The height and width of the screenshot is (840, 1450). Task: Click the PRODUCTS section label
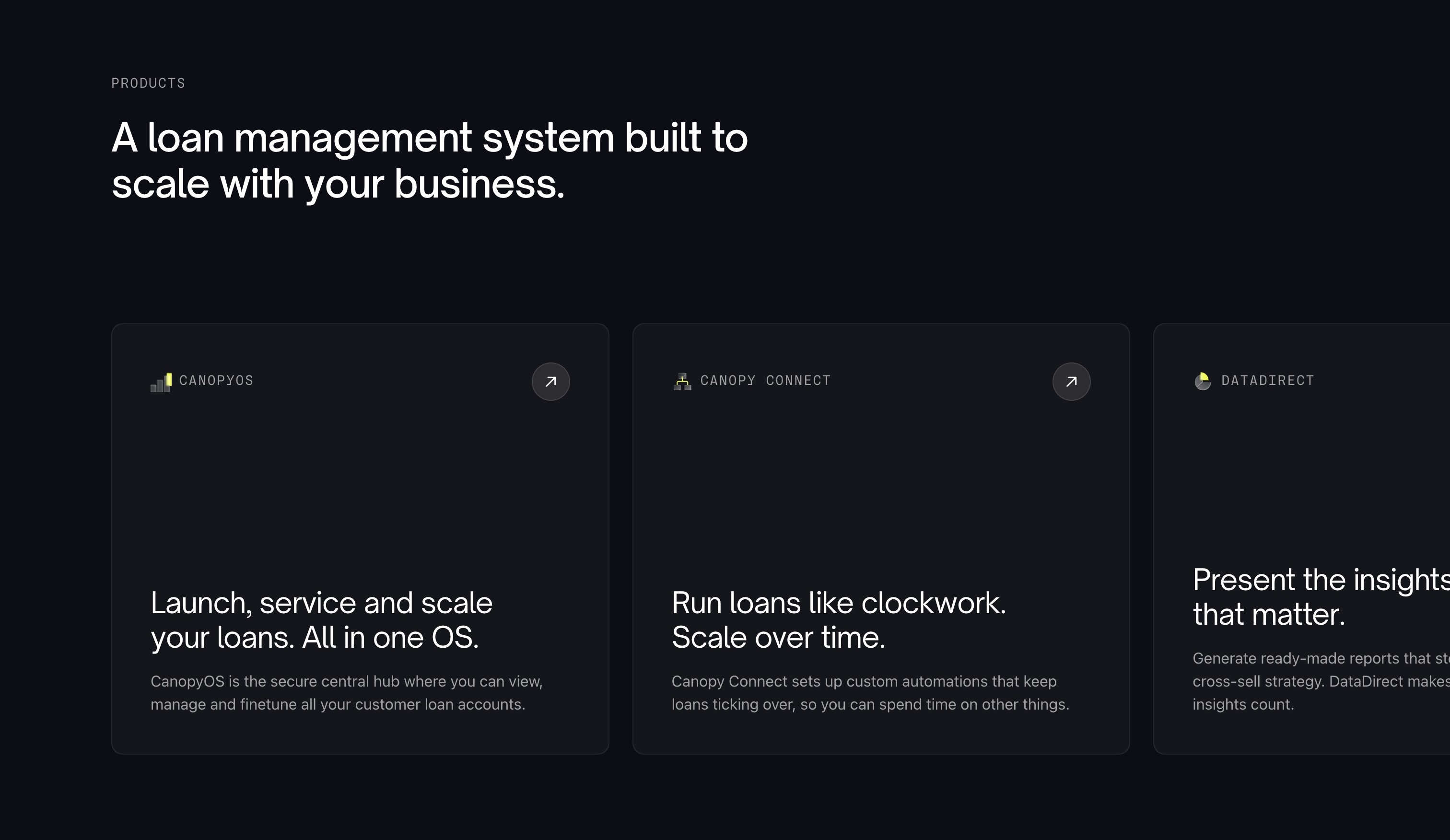tap(149, 83)
